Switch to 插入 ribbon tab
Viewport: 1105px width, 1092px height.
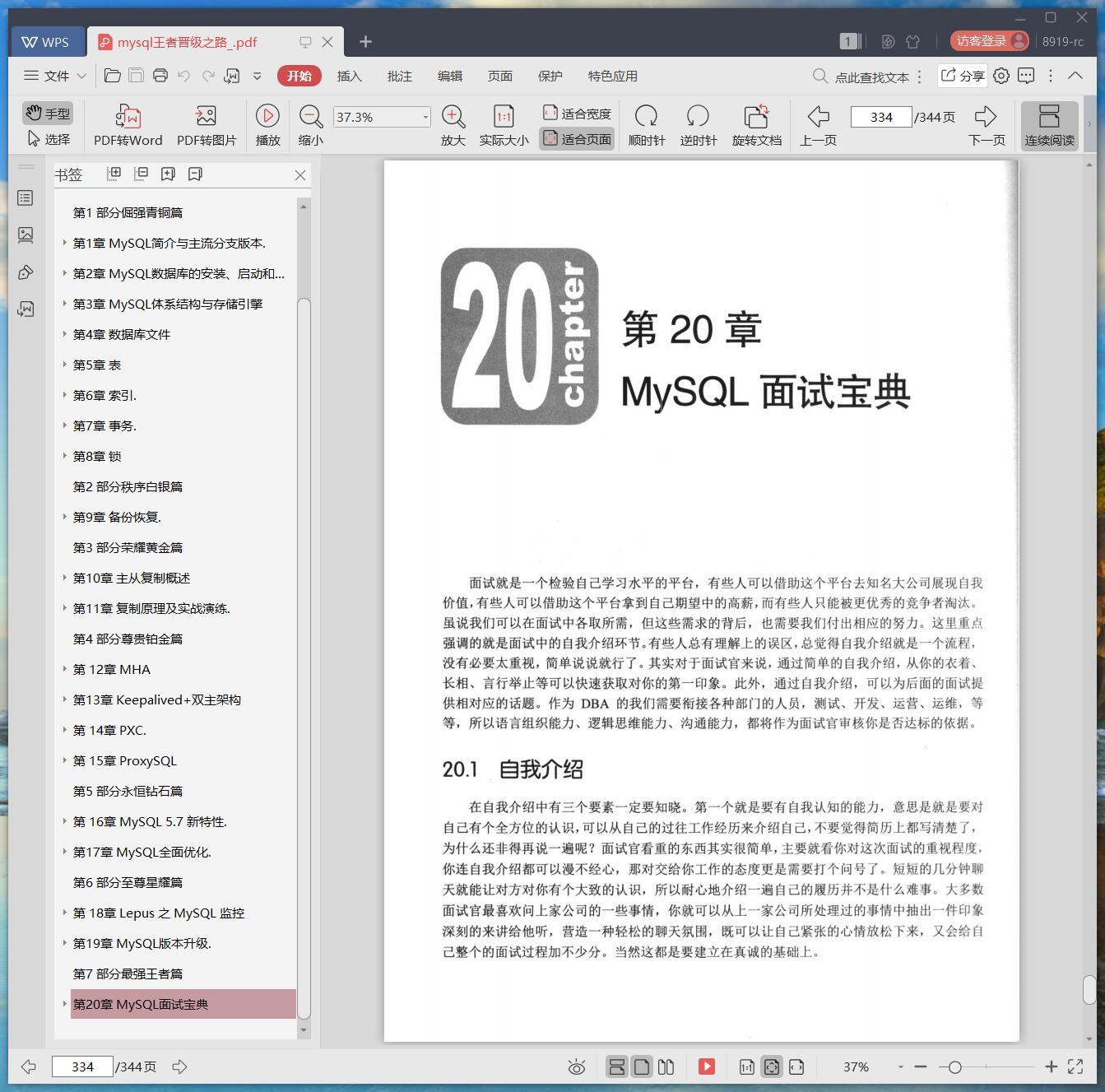pyautogui.click(x=350, y=76)
